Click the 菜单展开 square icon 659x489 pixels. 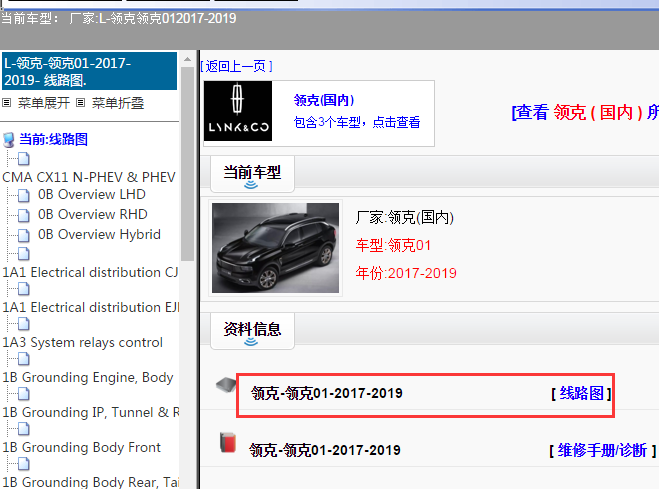click(7, 103)
